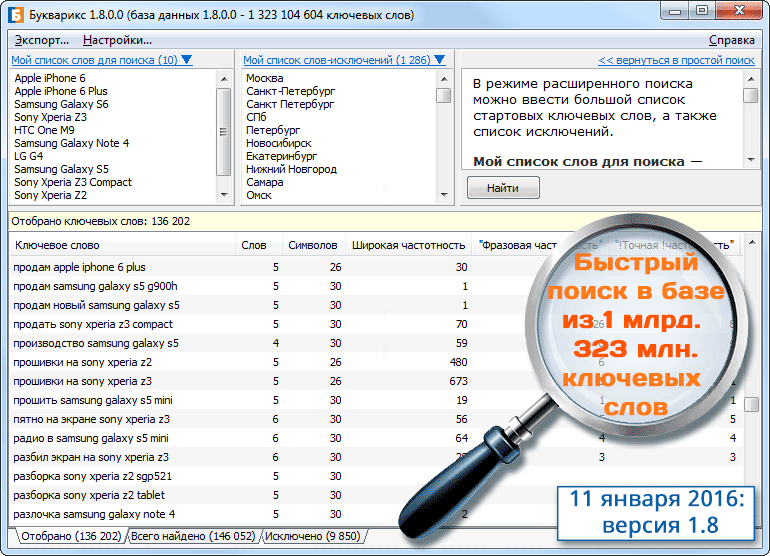This screenshot has height=556, width=770.
Task: Sort by 'Фразовая частотность' column header
Action: (x=540, y=245)
